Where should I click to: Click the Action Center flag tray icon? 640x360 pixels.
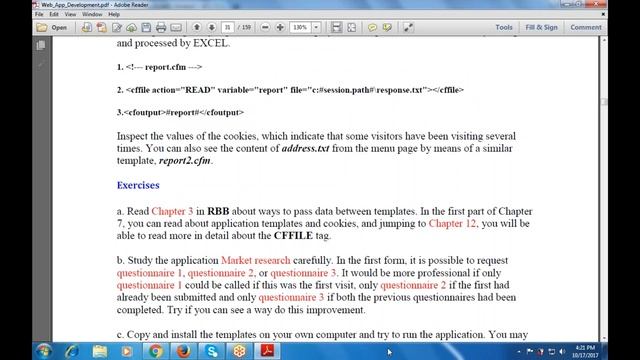tap(530, 351)
